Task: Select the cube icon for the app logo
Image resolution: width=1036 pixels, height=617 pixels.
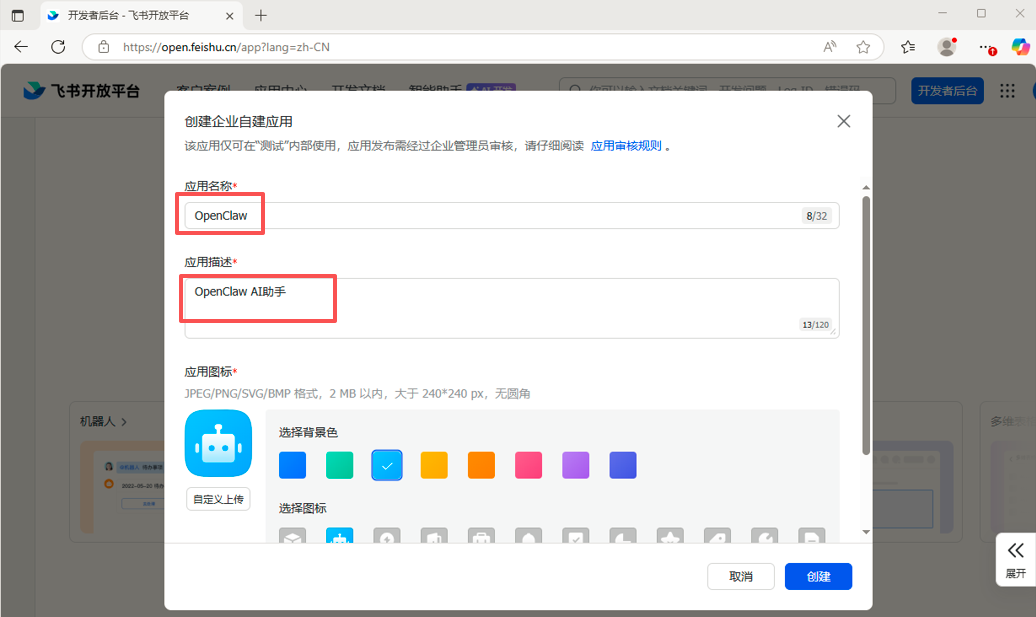Action: click(292, 537)
